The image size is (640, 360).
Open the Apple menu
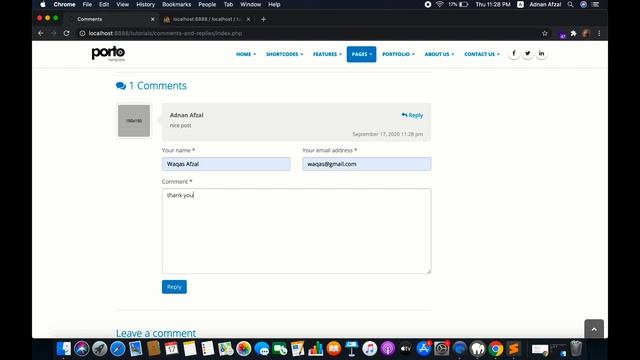pos(43,4)
